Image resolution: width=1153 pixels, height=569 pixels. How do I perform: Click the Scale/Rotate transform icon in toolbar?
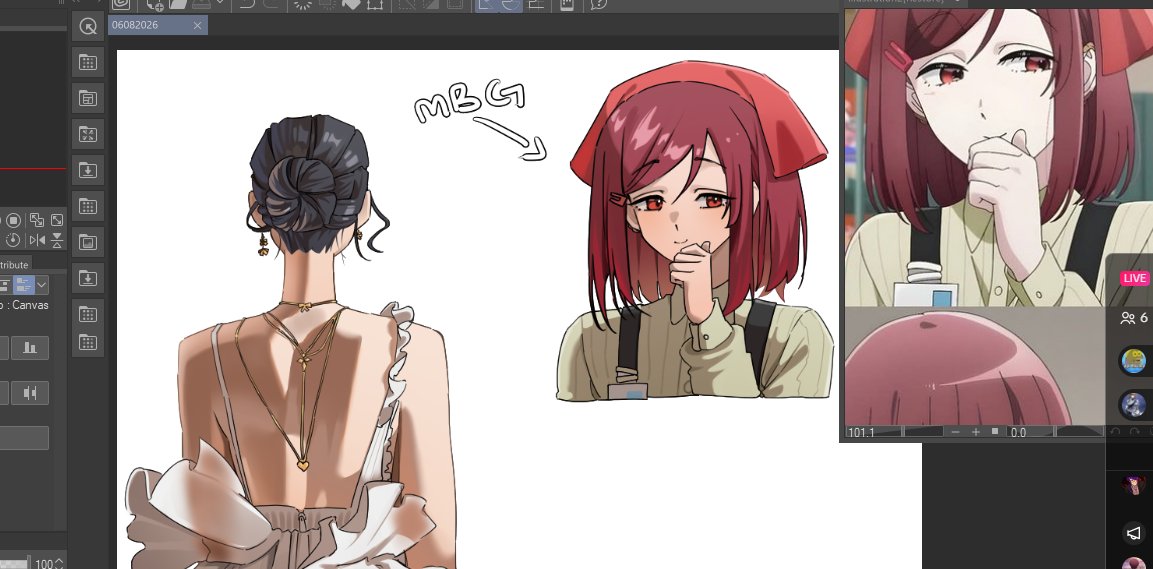(375, 4)
